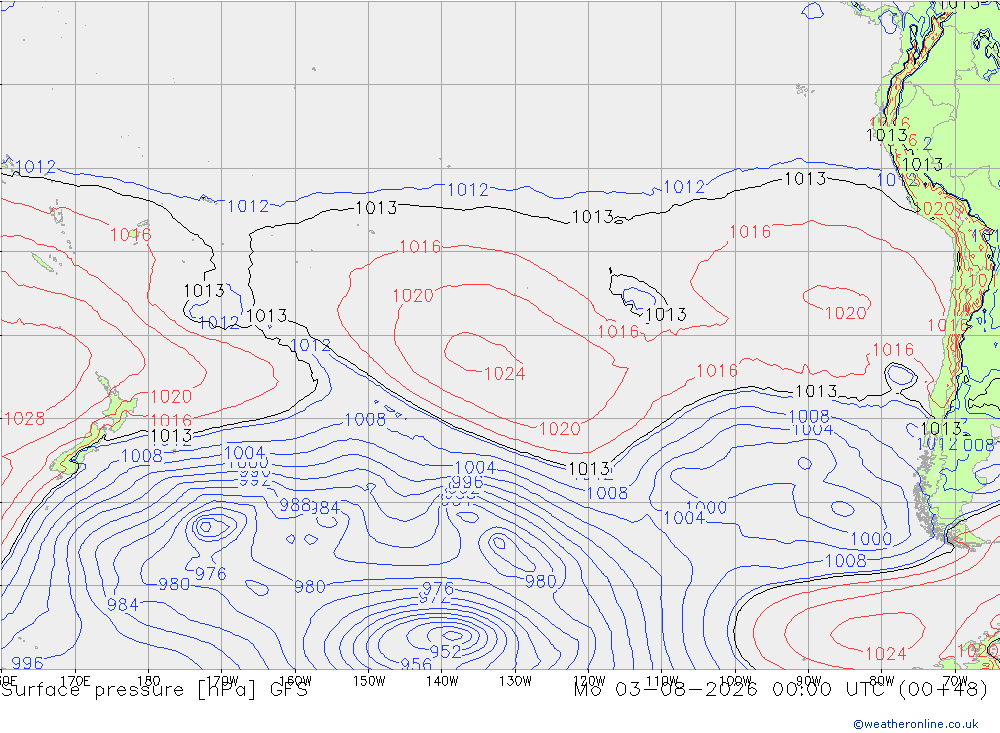Select the blue 956 isobar label
1000x733 pixels.
[416, 665]
